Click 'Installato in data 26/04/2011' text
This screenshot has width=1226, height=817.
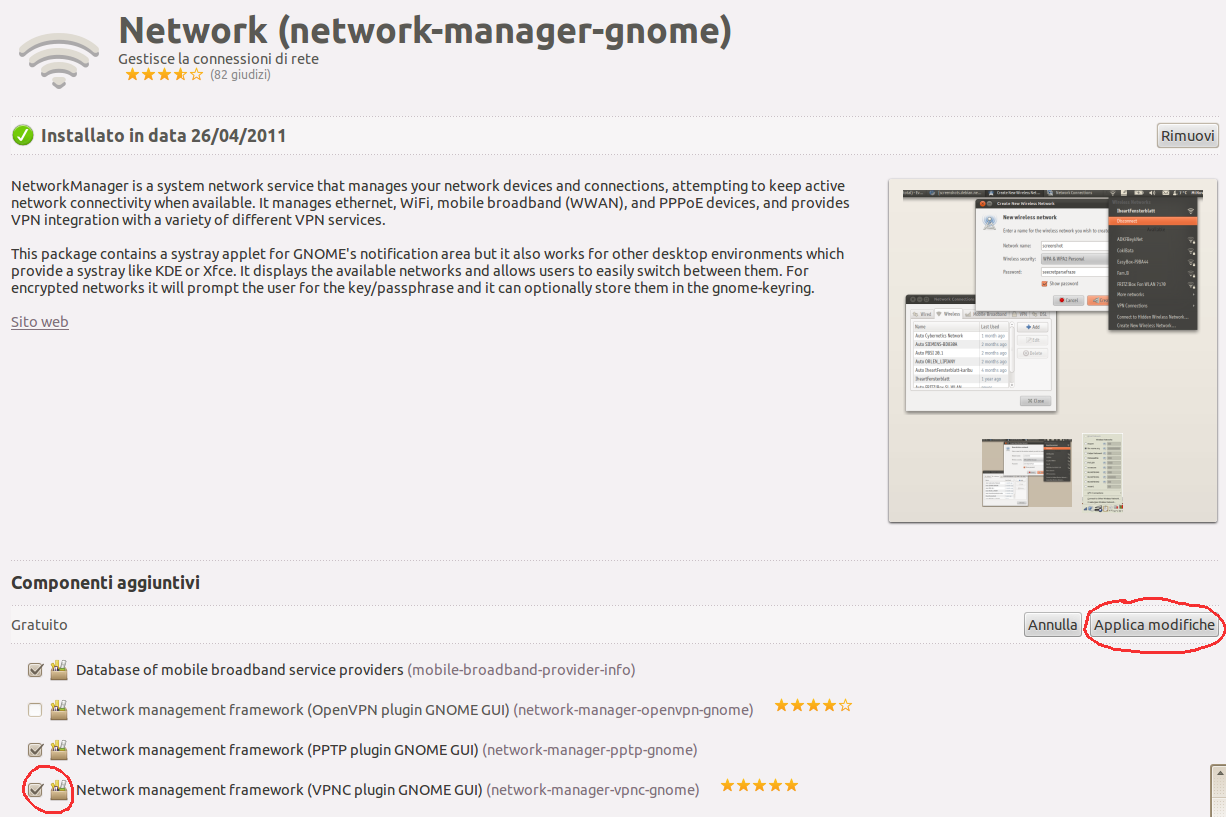coord(163,136)
